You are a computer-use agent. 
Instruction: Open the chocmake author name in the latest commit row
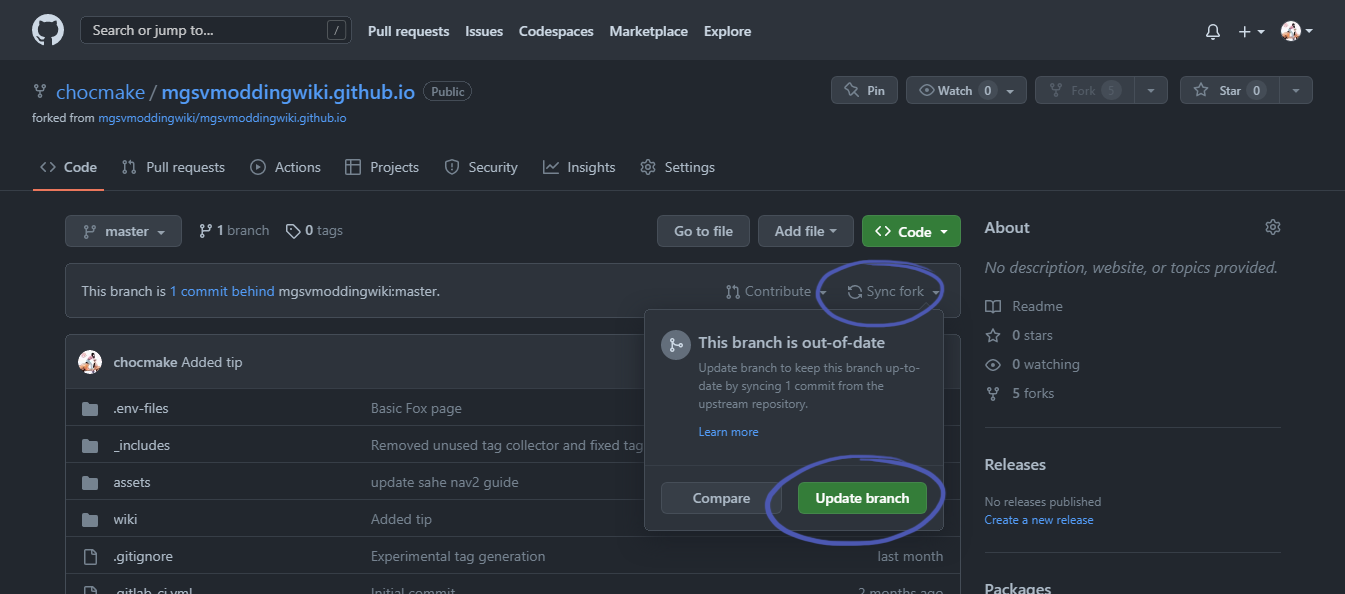[x=145, y=362]
